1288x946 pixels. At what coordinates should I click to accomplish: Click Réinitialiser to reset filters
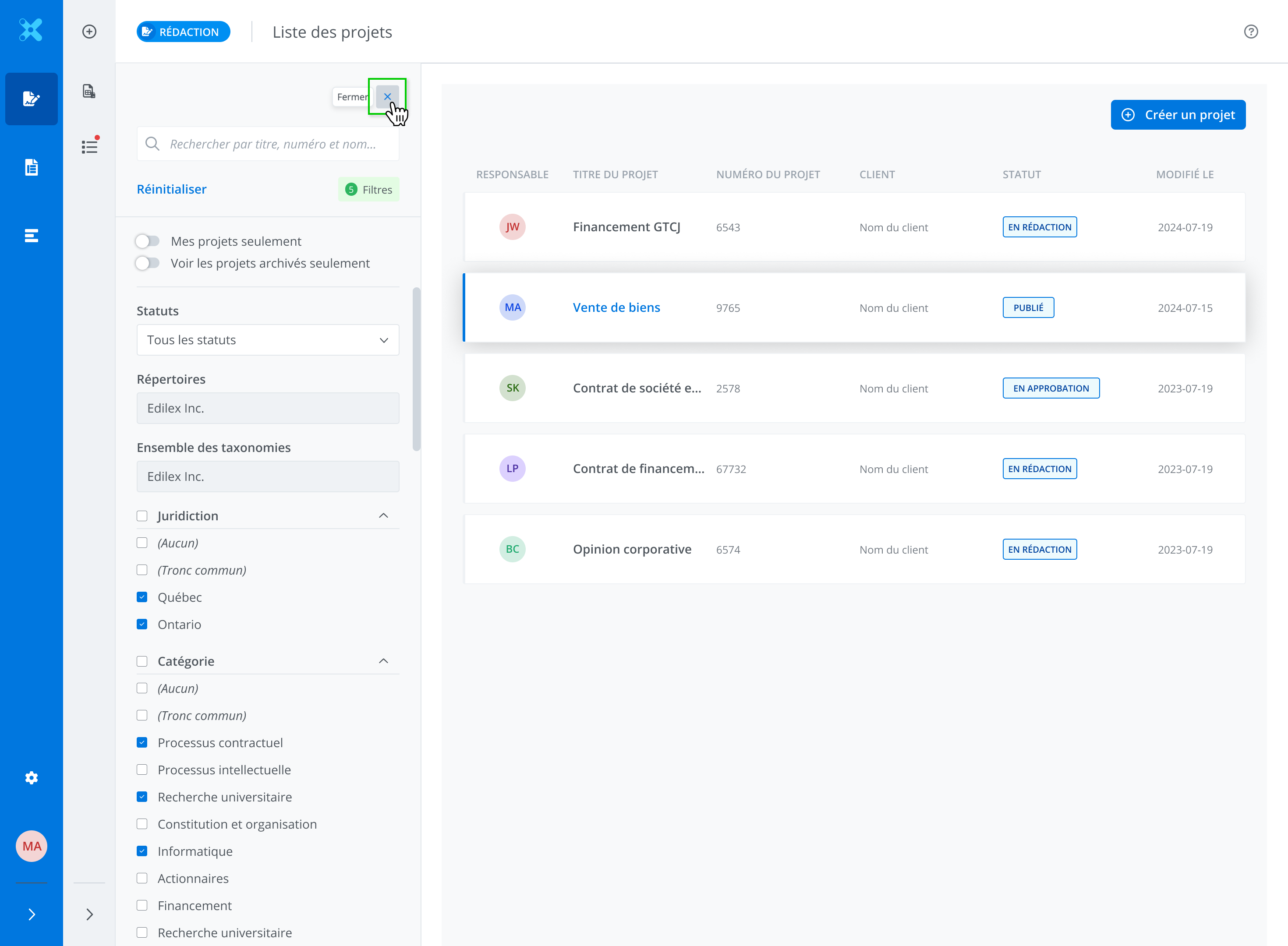coord(172,189)
